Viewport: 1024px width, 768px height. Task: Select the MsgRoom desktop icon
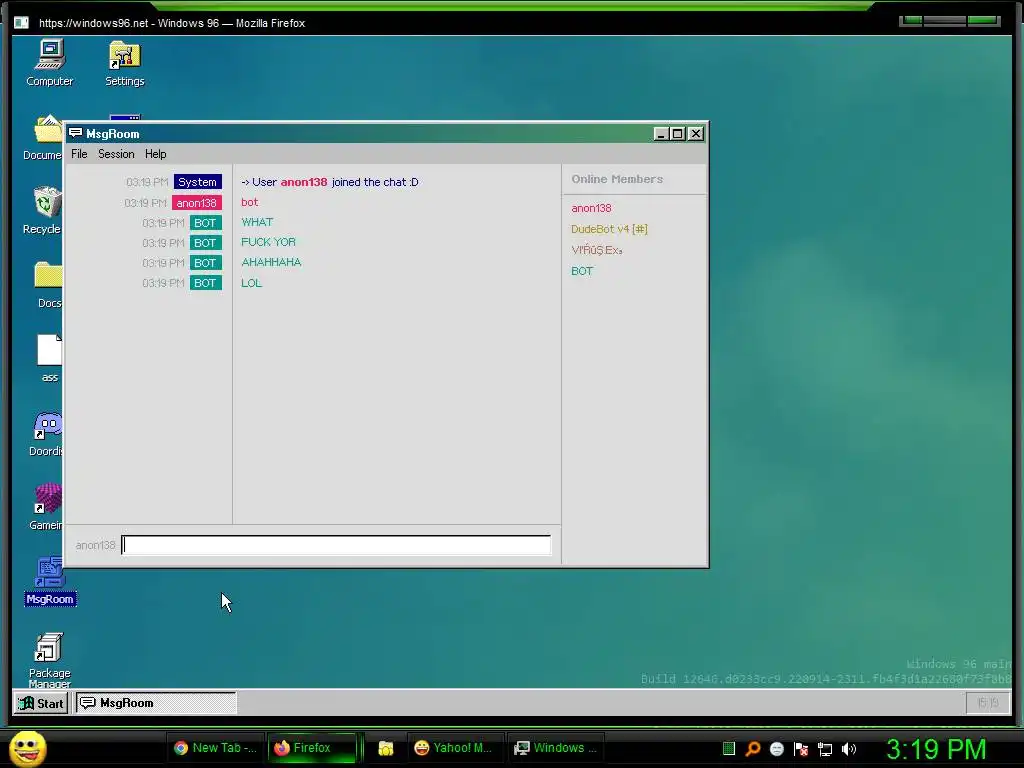coord(50,581)
